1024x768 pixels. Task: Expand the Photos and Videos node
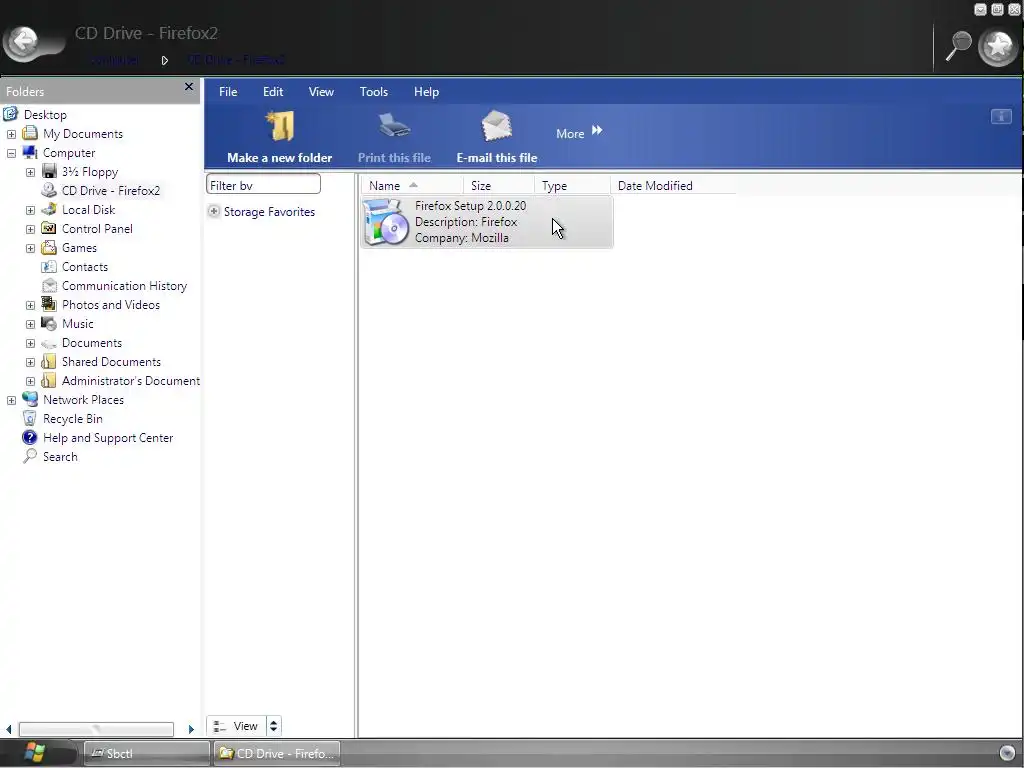pos(30,305)
